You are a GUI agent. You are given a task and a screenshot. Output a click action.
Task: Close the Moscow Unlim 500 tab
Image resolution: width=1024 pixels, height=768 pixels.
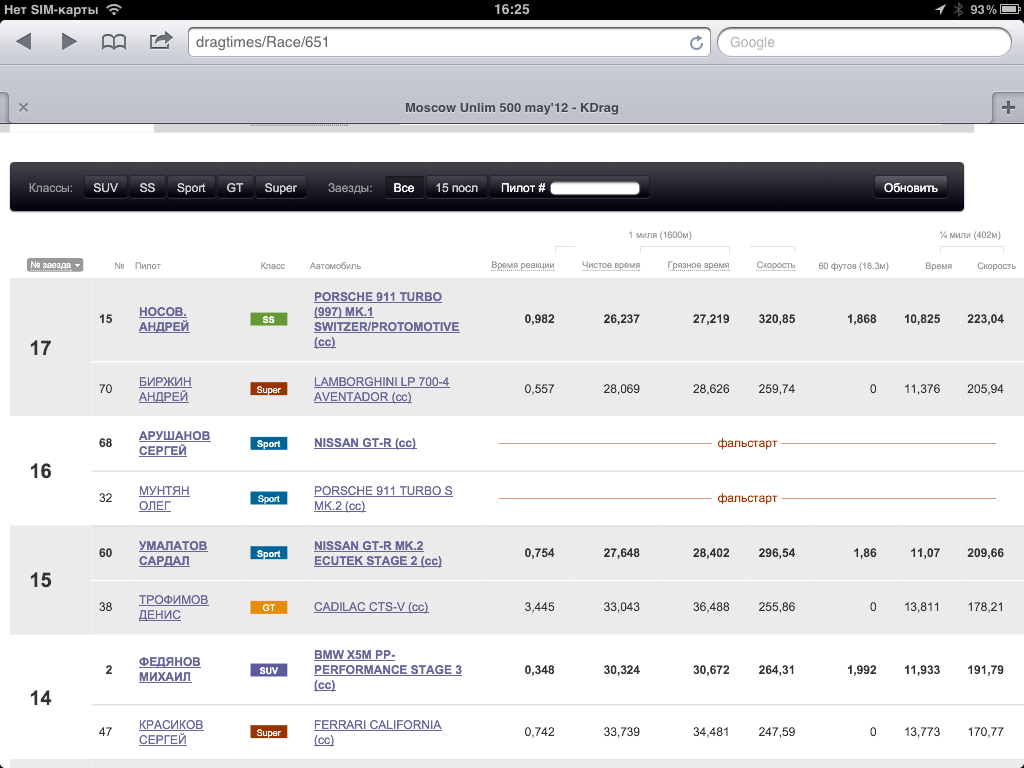click(24, 107)
